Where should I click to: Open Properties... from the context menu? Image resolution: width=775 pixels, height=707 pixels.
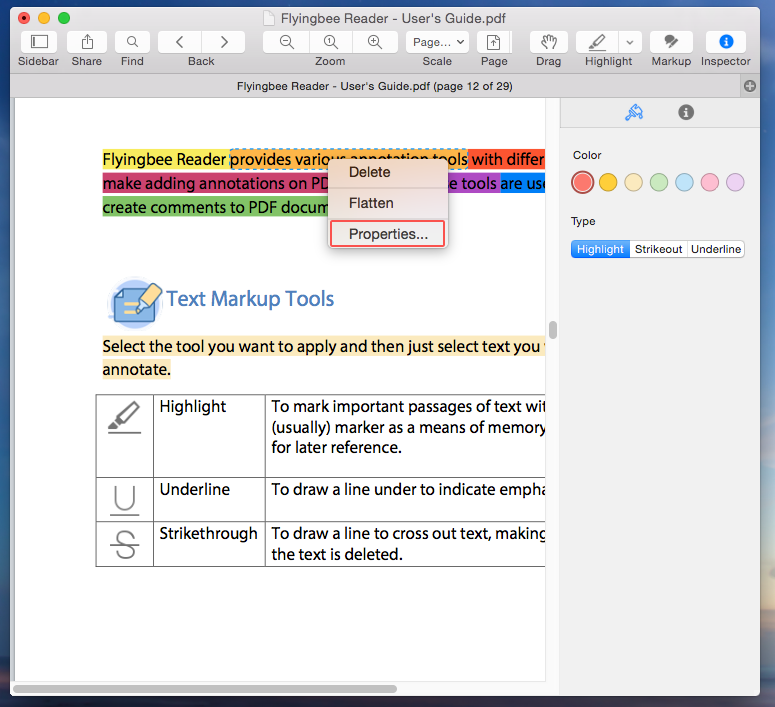point(388,234)
